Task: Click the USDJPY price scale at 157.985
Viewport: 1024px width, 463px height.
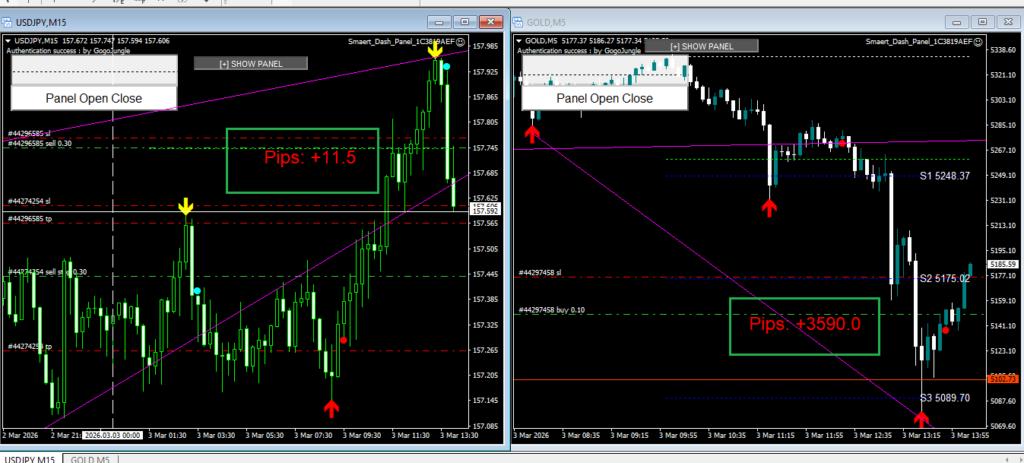Action: coord(484,46)
